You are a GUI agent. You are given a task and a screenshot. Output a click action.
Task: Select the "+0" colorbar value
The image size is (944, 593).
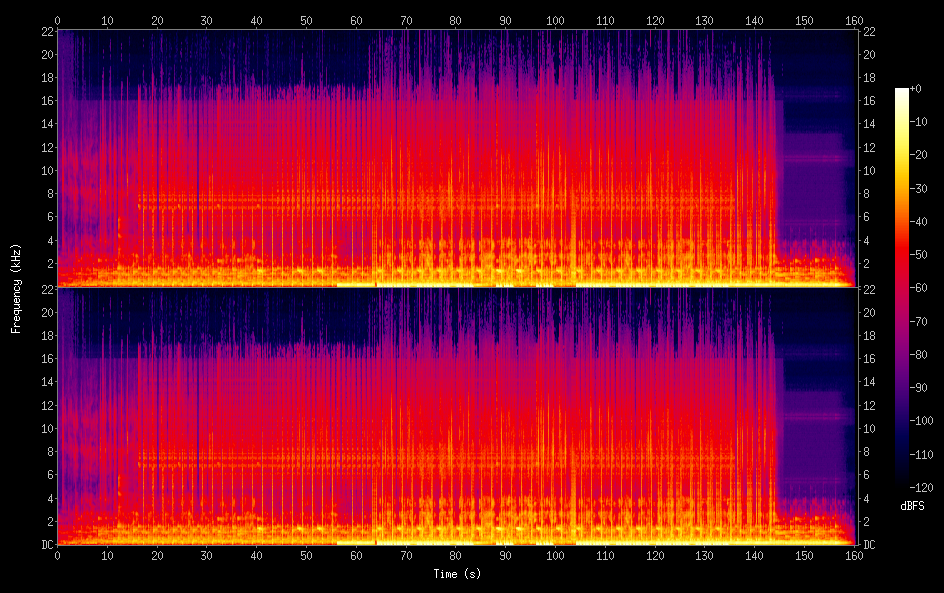coord(916,89)
